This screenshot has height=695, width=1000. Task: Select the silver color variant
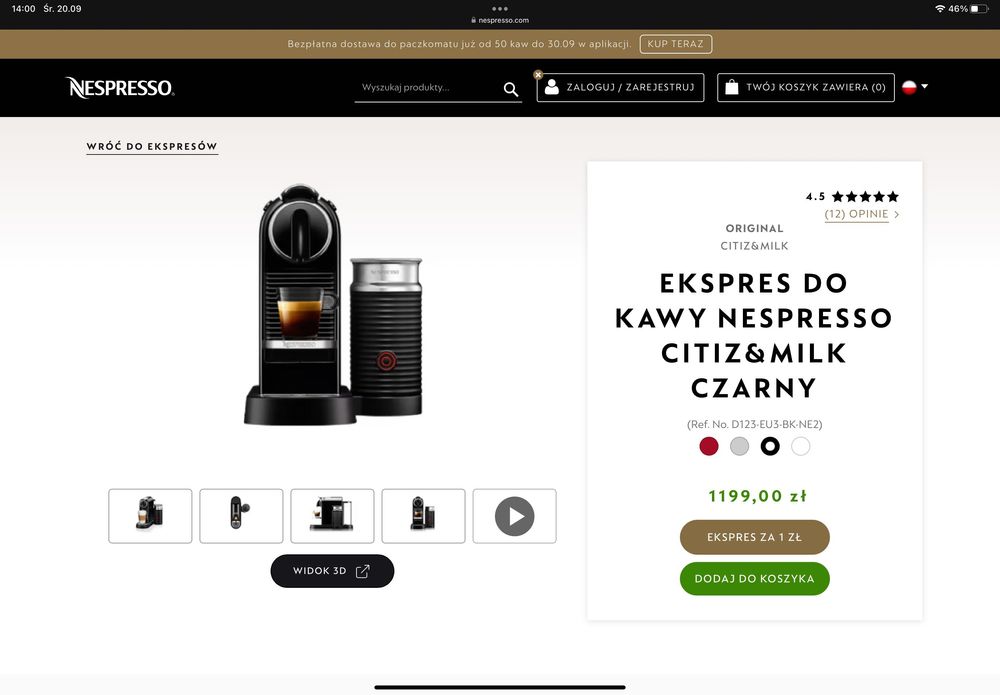point(739,446)
